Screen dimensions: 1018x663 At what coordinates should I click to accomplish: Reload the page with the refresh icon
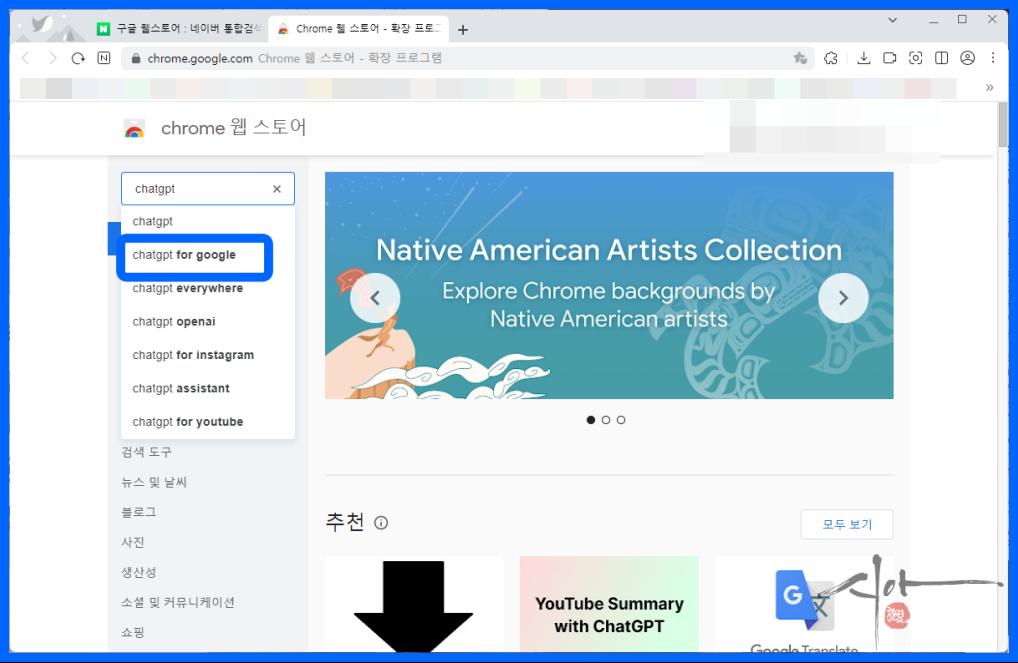click(x=78, y=58)
